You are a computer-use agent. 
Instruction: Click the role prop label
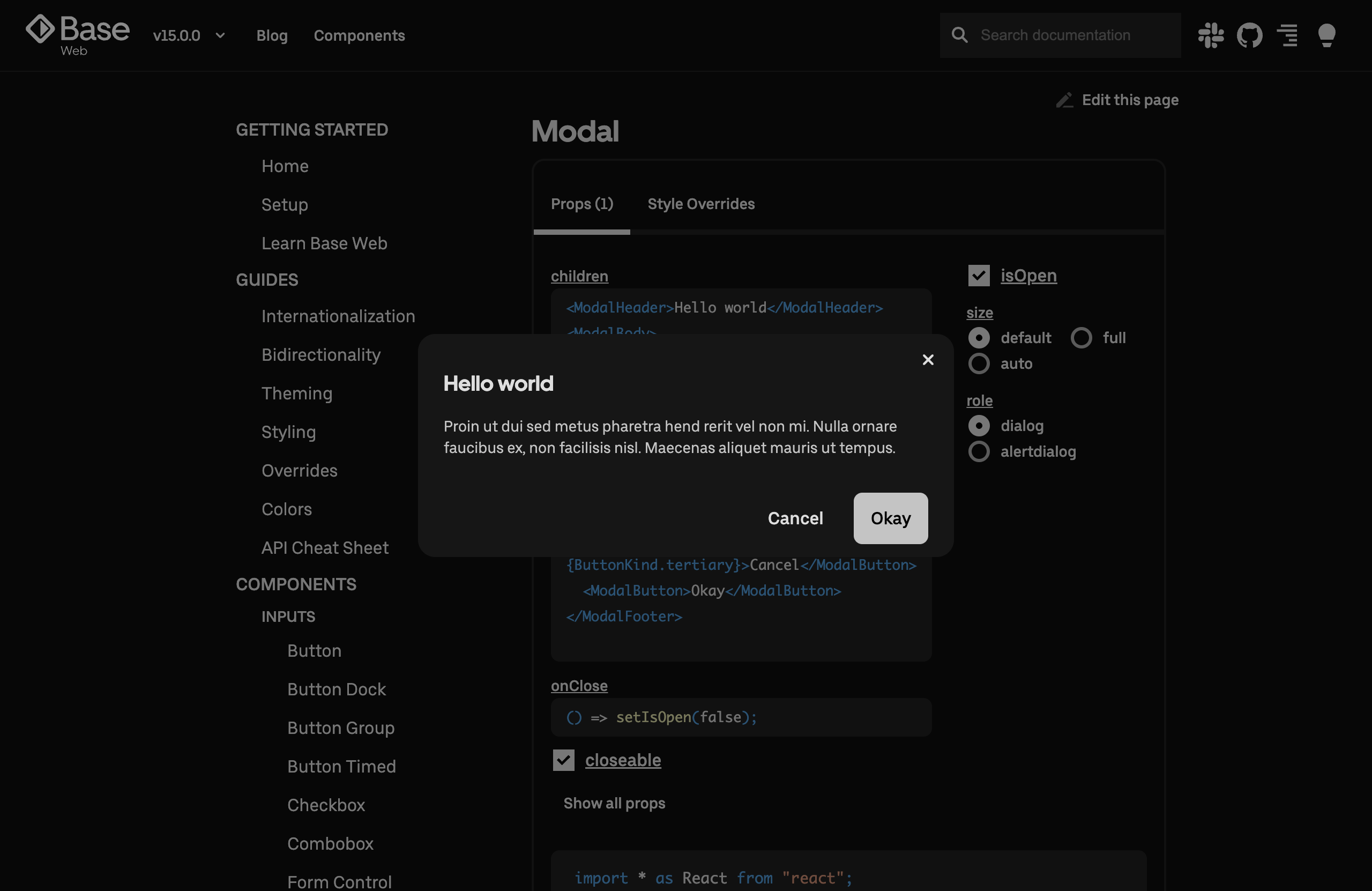click(979, 400)
